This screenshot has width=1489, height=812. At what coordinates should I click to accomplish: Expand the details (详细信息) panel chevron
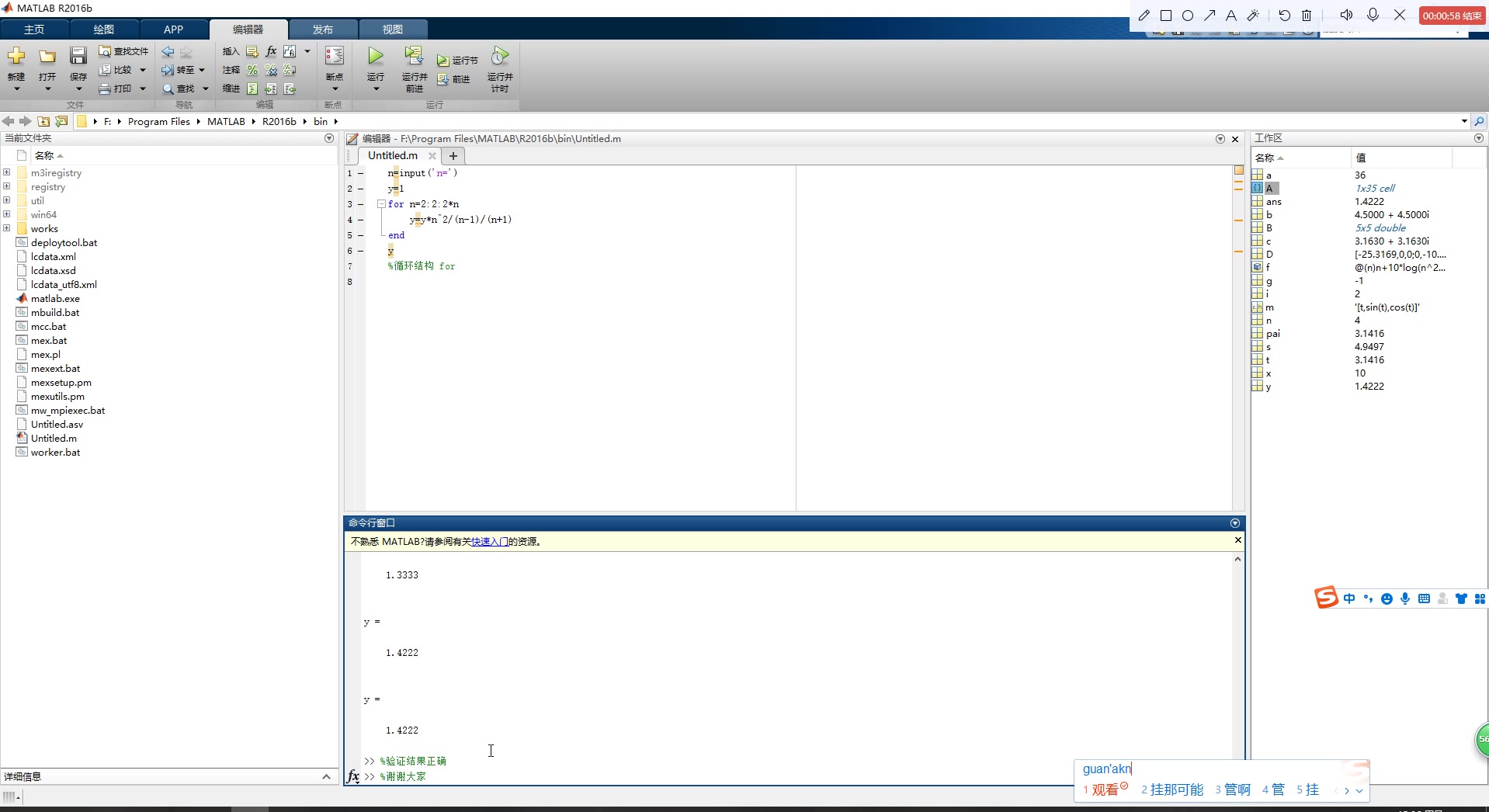coord(326,776)
